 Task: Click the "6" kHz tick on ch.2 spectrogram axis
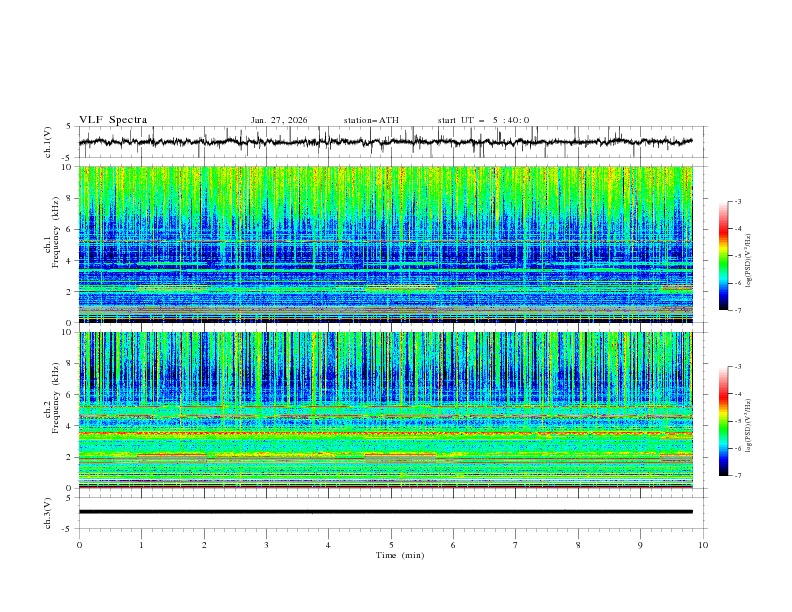tap(69, 395)
